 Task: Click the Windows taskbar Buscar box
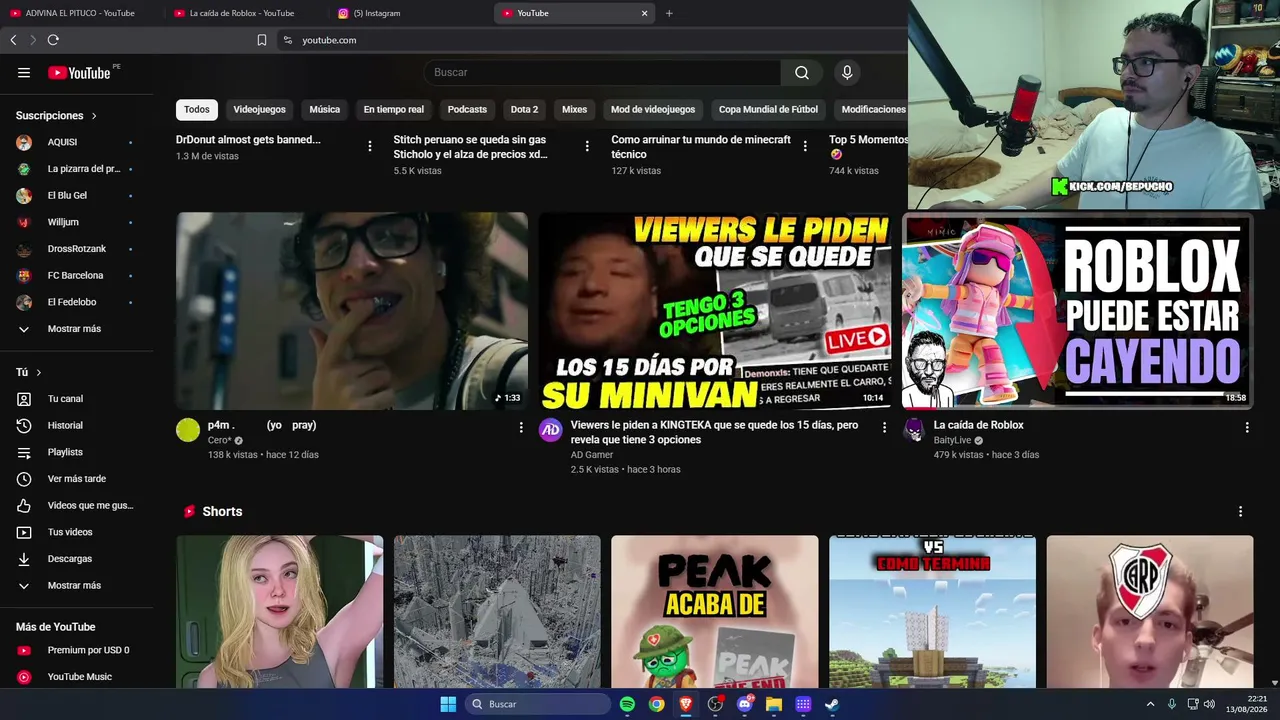tap(538, 704)
